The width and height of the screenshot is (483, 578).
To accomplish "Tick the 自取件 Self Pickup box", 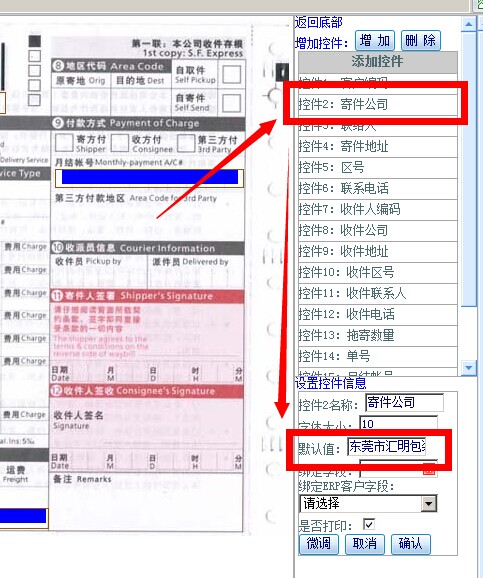I will click(x=232, y=74).
